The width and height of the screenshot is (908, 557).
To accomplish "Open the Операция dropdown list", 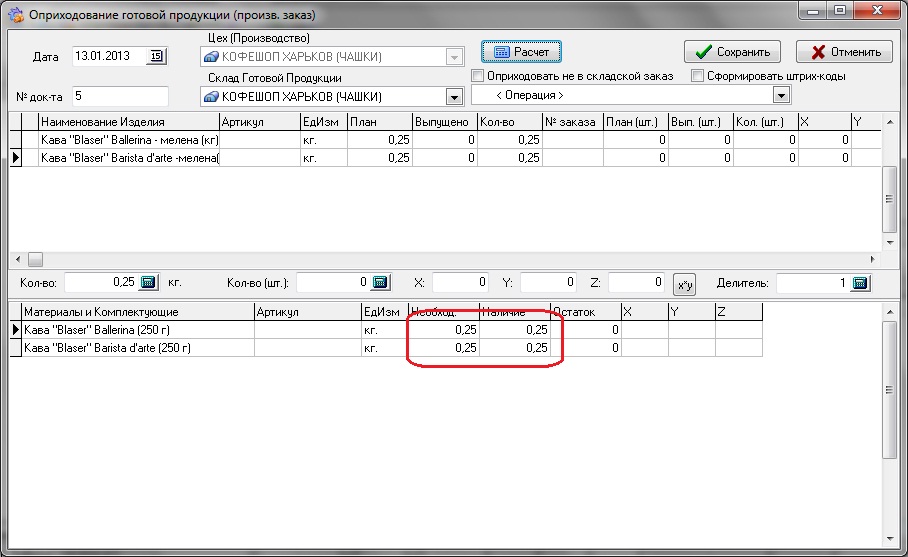I will tap(781, 95).
